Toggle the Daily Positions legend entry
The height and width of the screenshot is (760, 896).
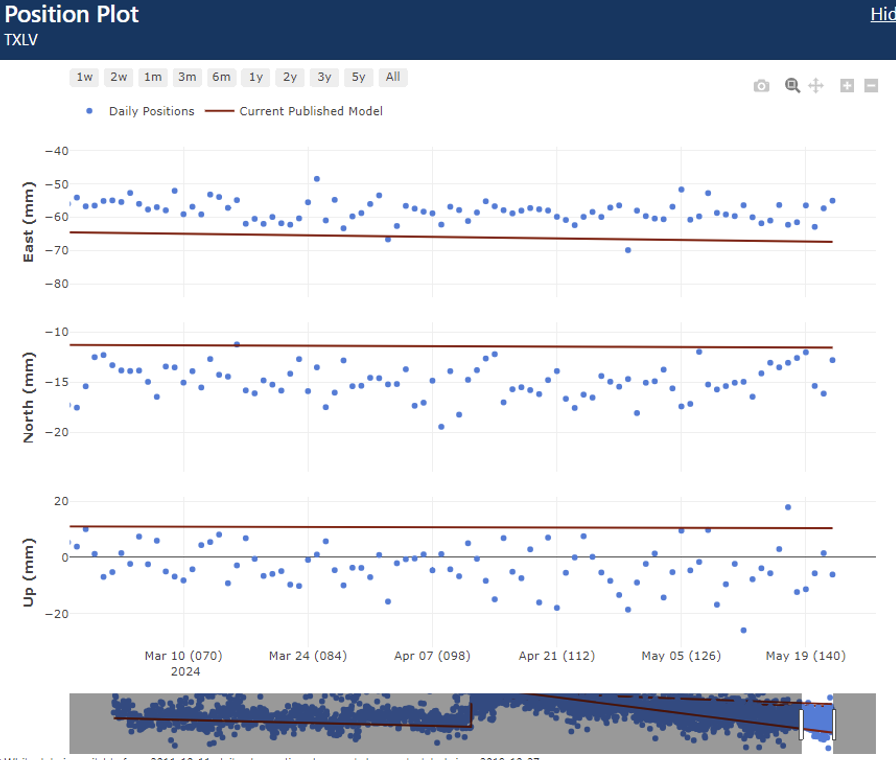pos(141,111)
